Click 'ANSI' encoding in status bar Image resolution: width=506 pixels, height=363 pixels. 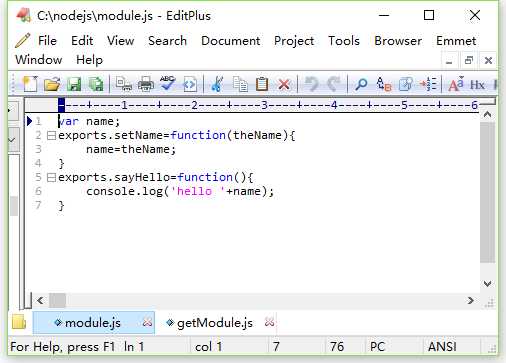[x=442, y=347]
